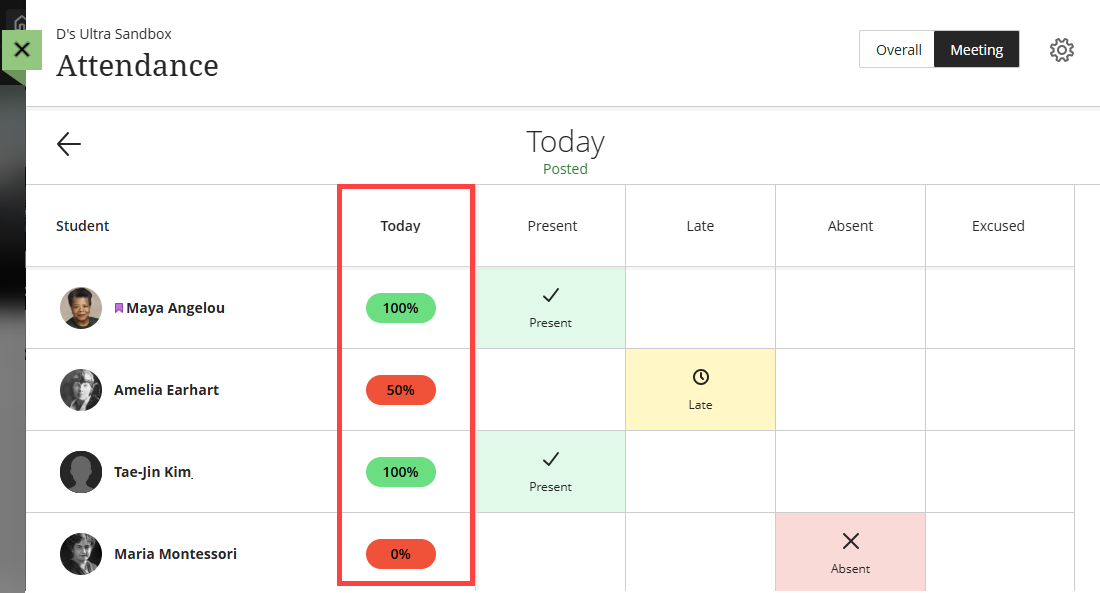Click Maya Angelou's Present checkmark icon
This screenshot has height=593, width=1100.
coord(551,295)
